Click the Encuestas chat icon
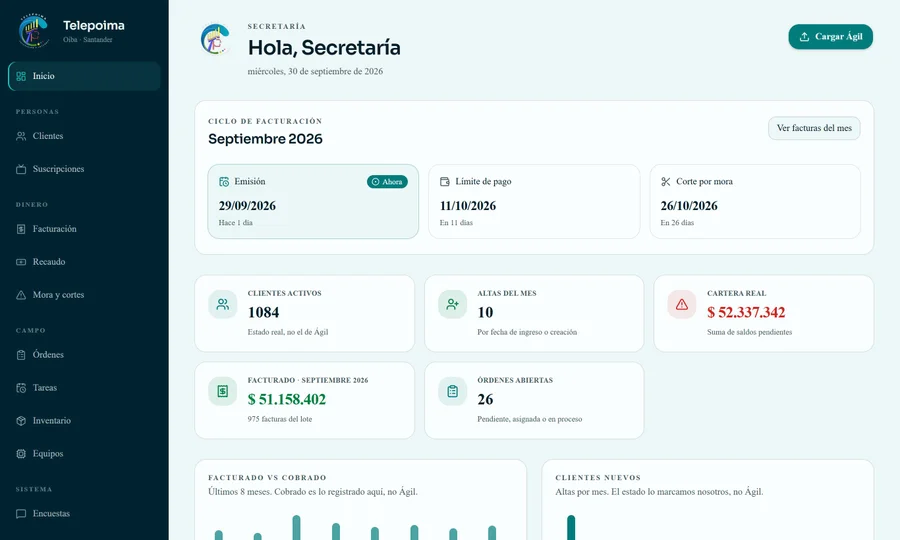900x540 pixels. pos(21,514)
